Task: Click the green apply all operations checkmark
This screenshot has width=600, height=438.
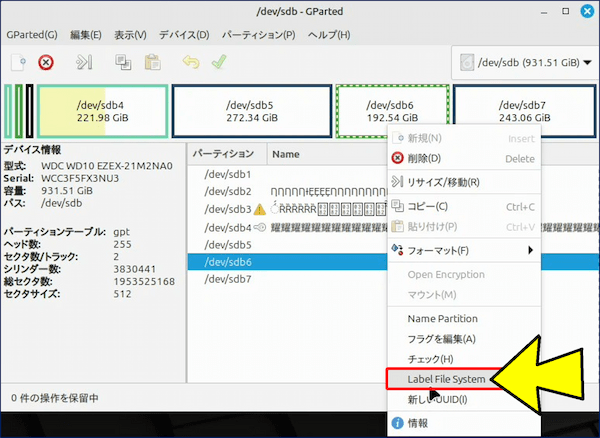Action: pos(218,62)
